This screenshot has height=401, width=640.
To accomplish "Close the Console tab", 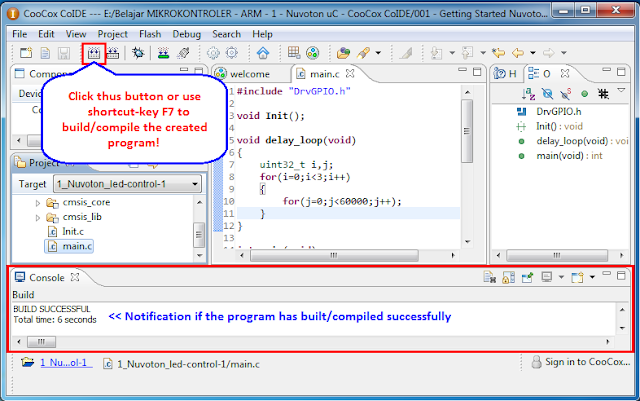I will tap(75, 277).
